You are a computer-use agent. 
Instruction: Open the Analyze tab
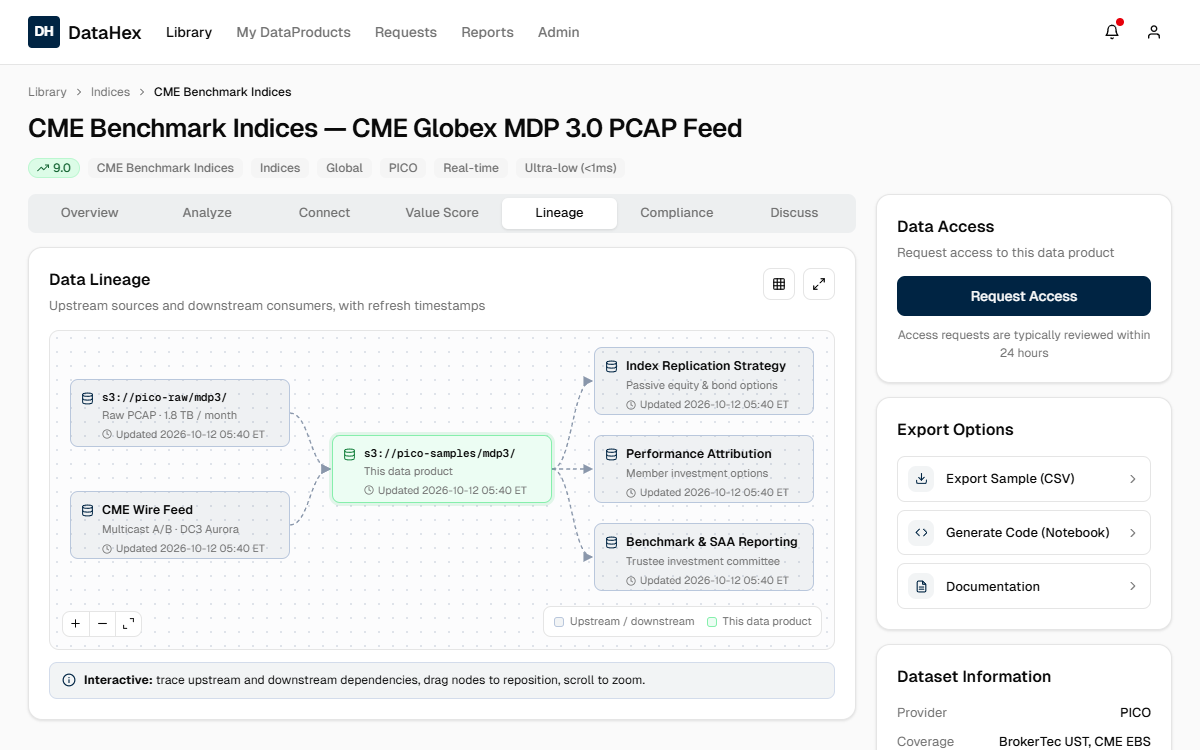tap(207, 213)
